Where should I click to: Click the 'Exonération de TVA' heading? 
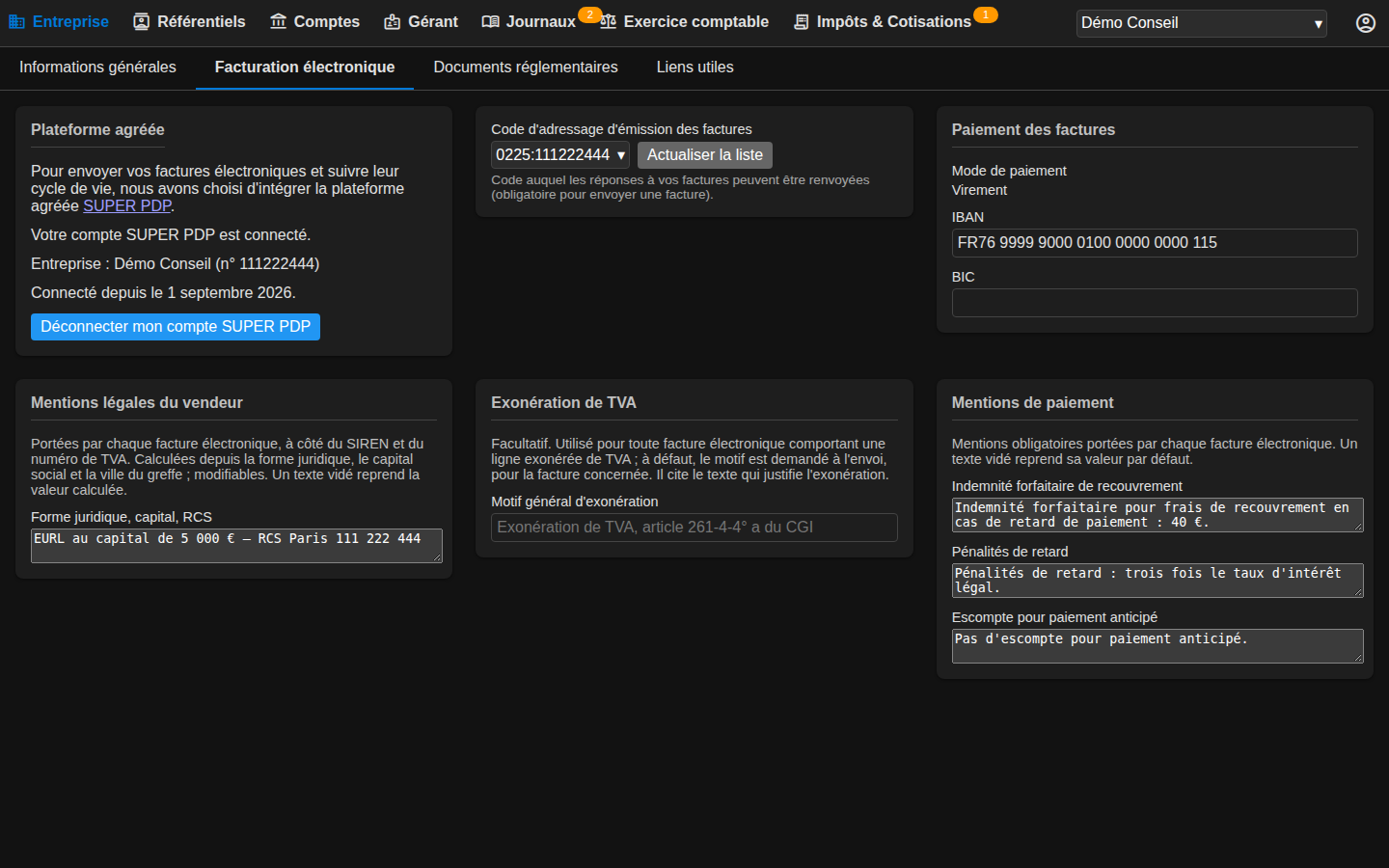click(563, 402)
